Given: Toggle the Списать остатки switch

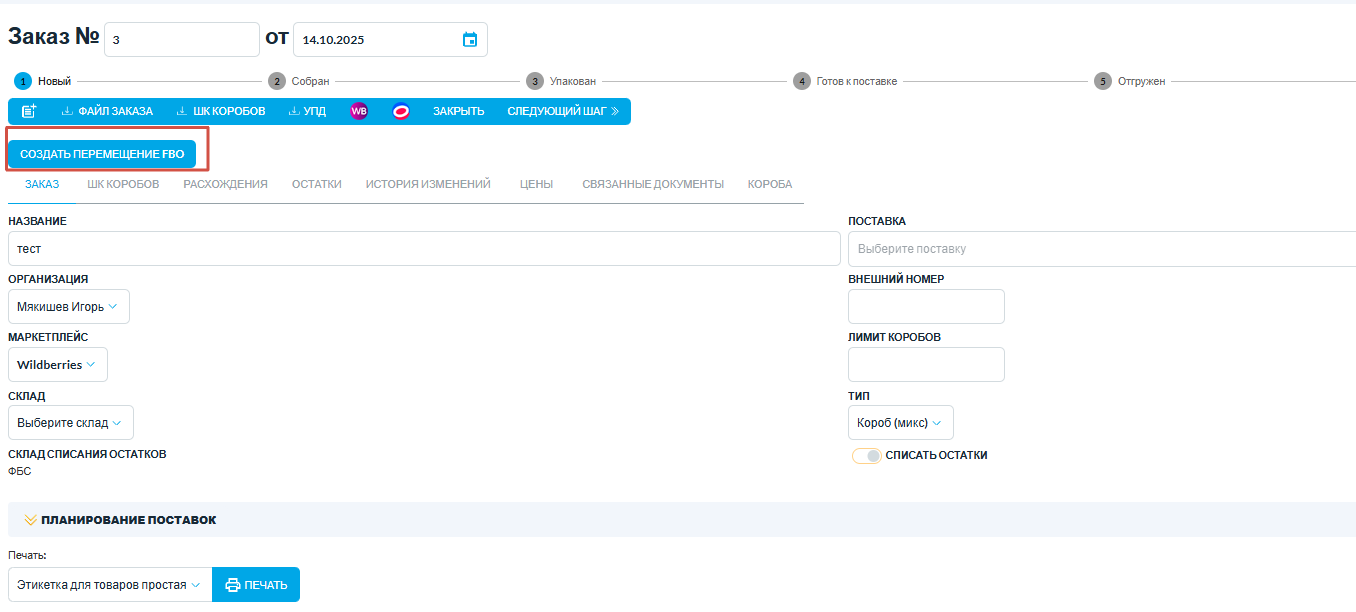Looking at the screenshot, I should [x=867, y=455].
